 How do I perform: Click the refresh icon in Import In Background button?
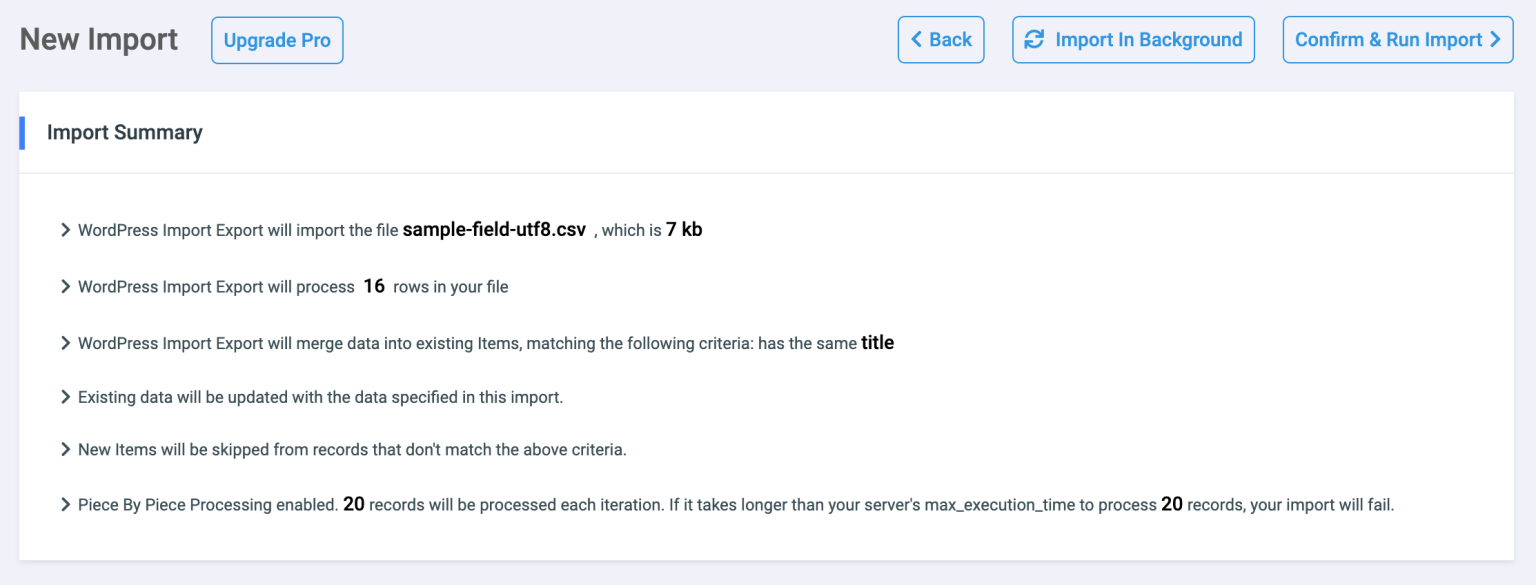1033,39
